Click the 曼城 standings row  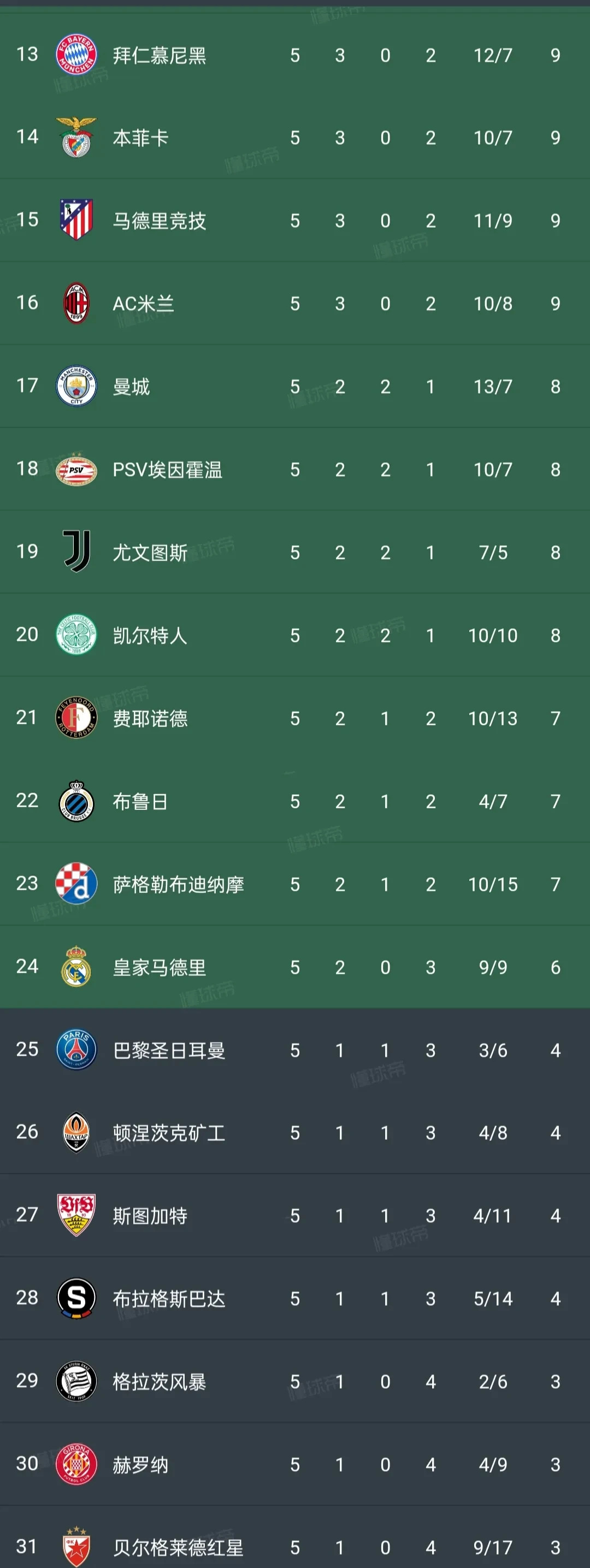point(294,387)
